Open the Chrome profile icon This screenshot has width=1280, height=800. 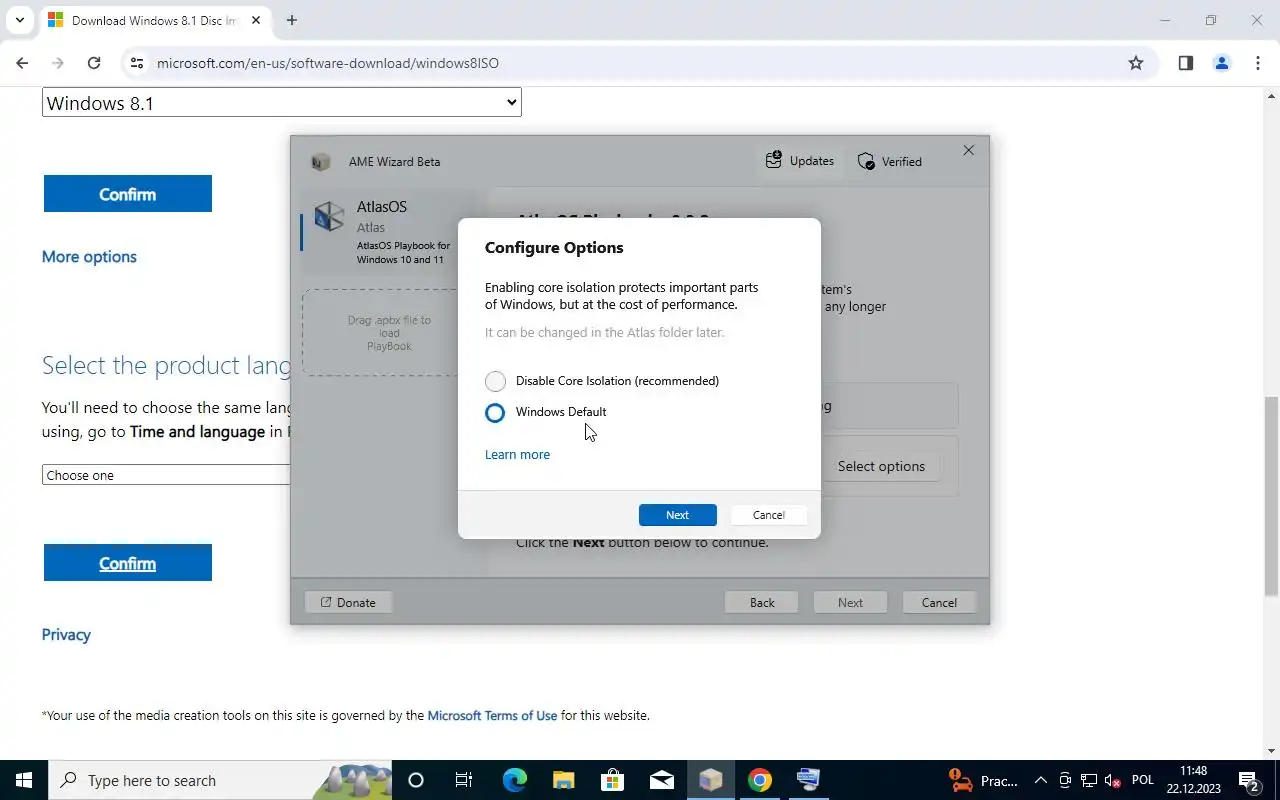(x=1222, y=63)
